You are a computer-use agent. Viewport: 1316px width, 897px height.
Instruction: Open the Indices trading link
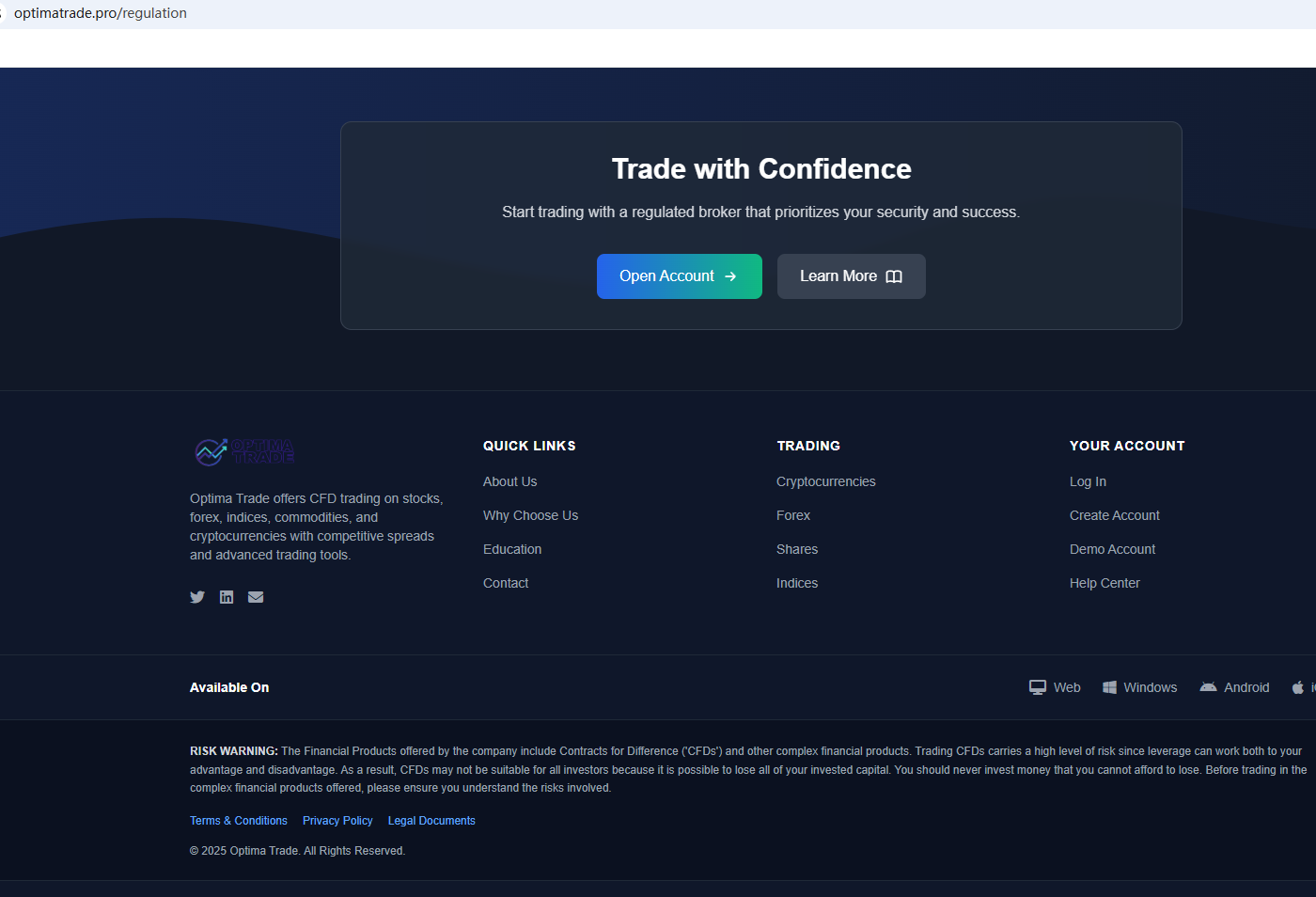pyautogui.click(x=797, y=583)
